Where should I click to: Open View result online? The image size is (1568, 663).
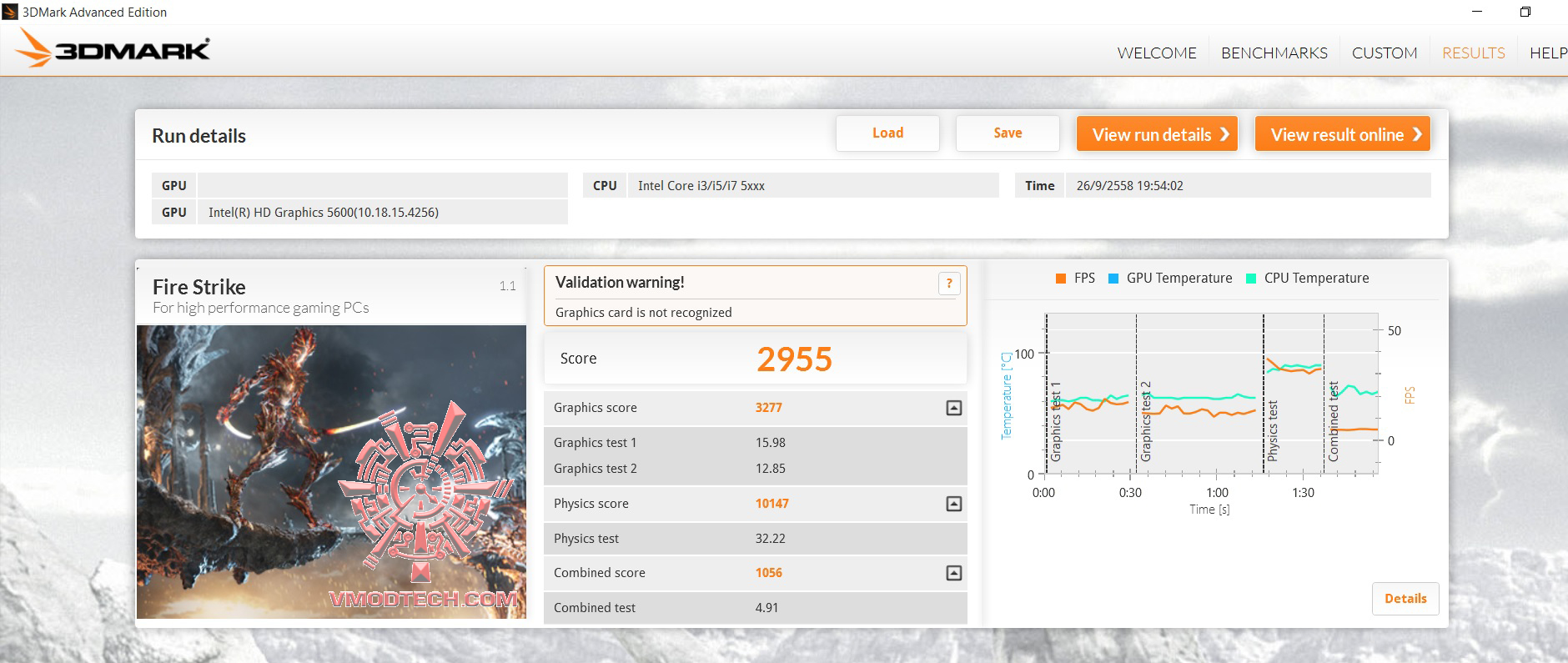point(1342,134)
